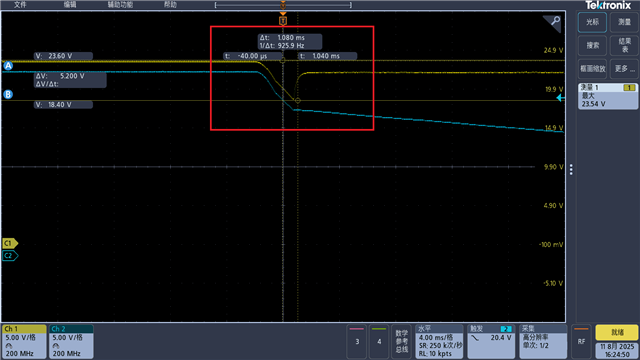The width and height of the screenshot is (640, 360).
Task: Click the C1 channel ground indicator
Action: click(10, 243)
